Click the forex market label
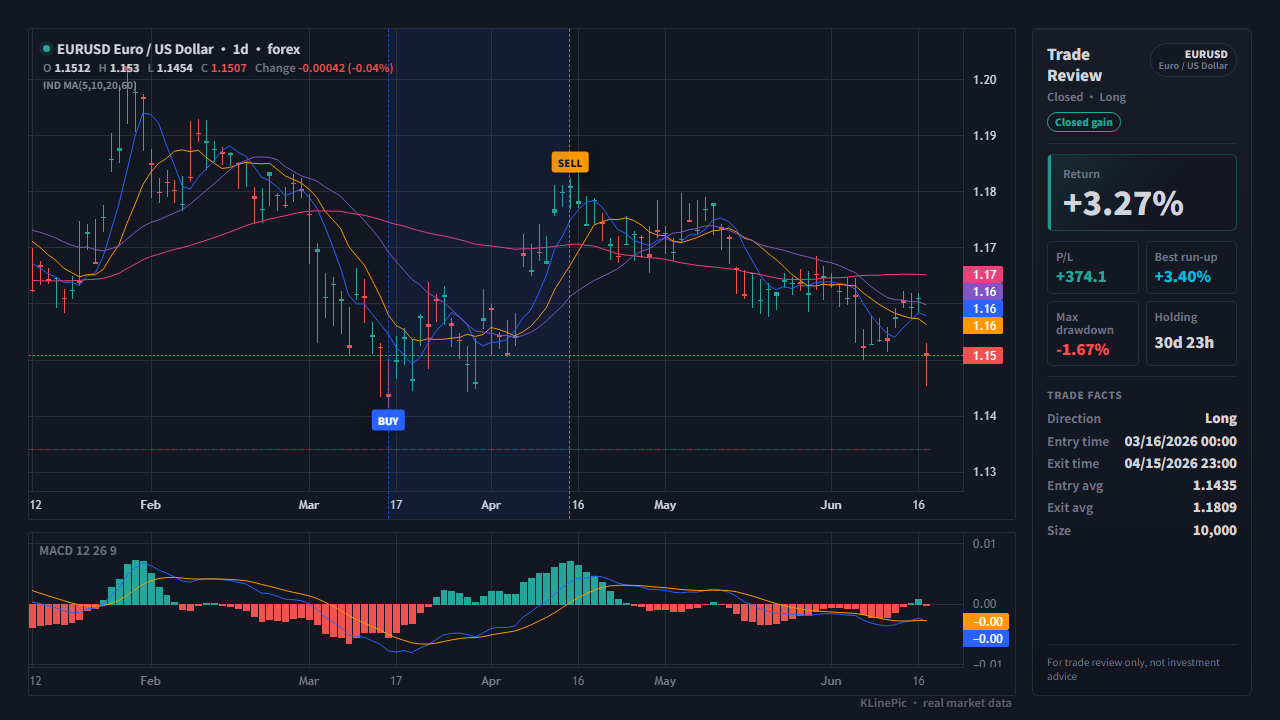This screenshot has height=720, width=1280. pyautogui.click(x=283, y=49)
